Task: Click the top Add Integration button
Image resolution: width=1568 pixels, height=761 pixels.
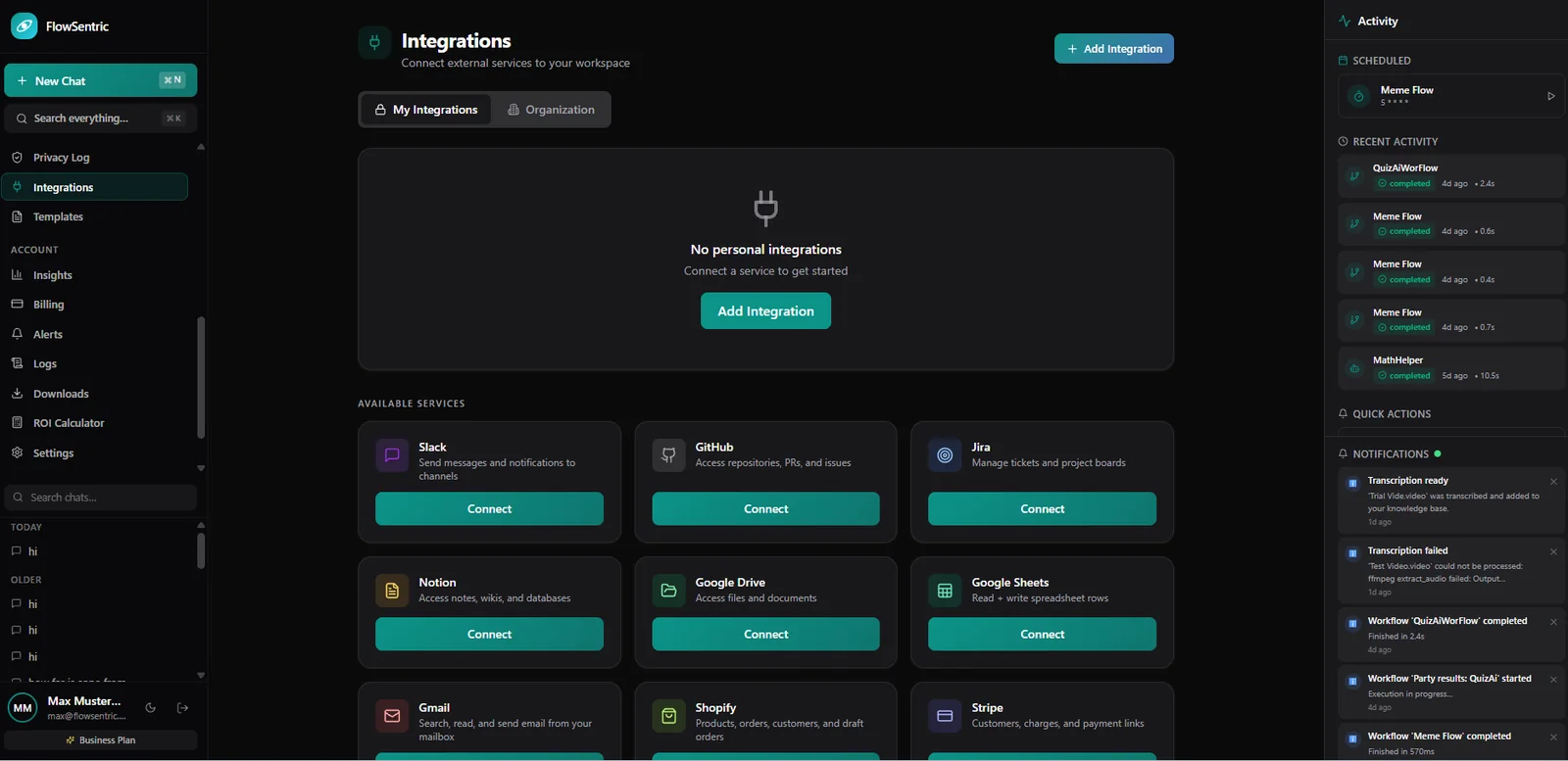Action: point(1114,48)
